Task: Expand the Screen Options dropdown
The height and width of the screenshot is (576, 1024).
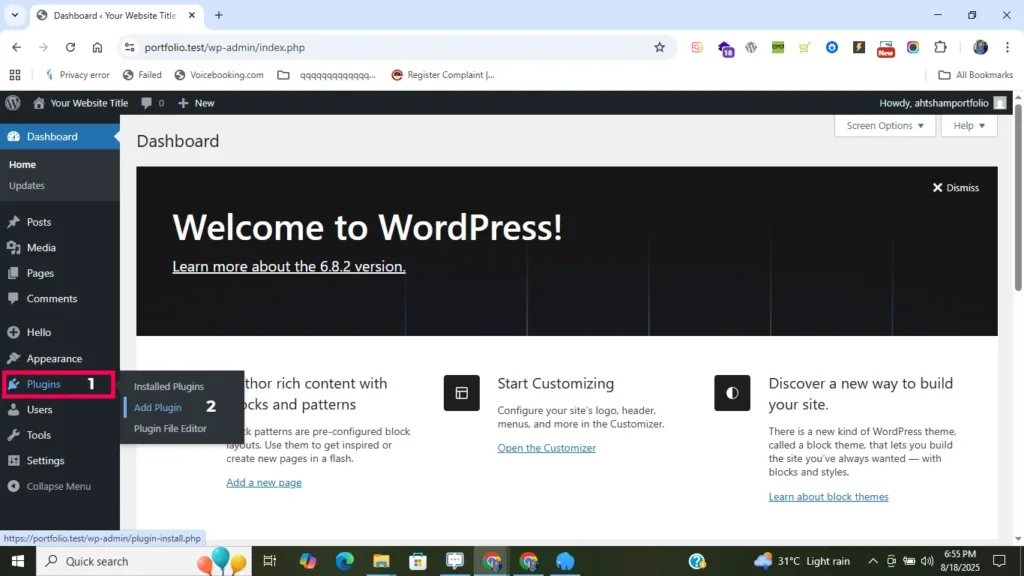Action: (x=885, y=126)
